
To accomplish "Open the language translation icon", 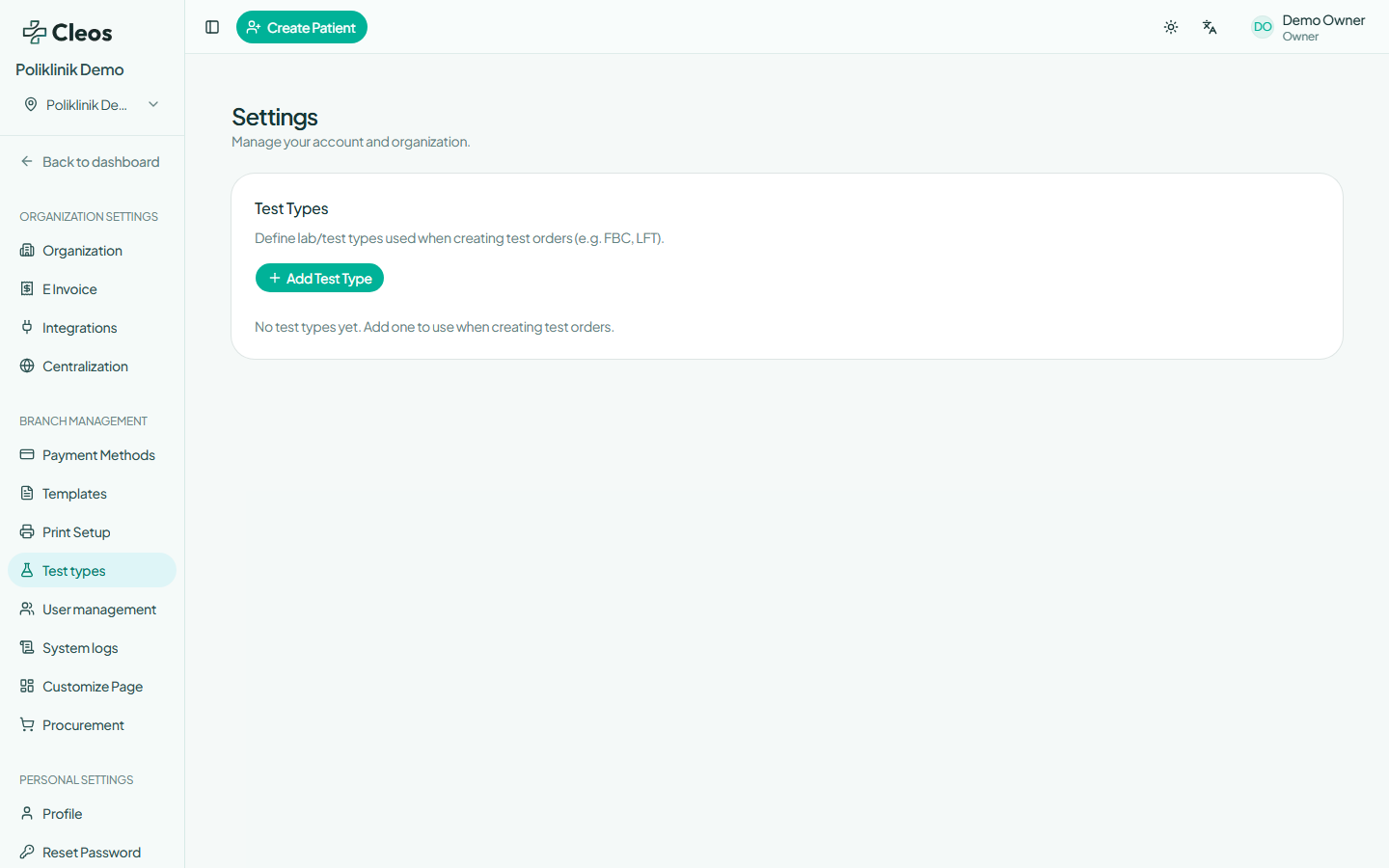I will [x=1210, y=27].
